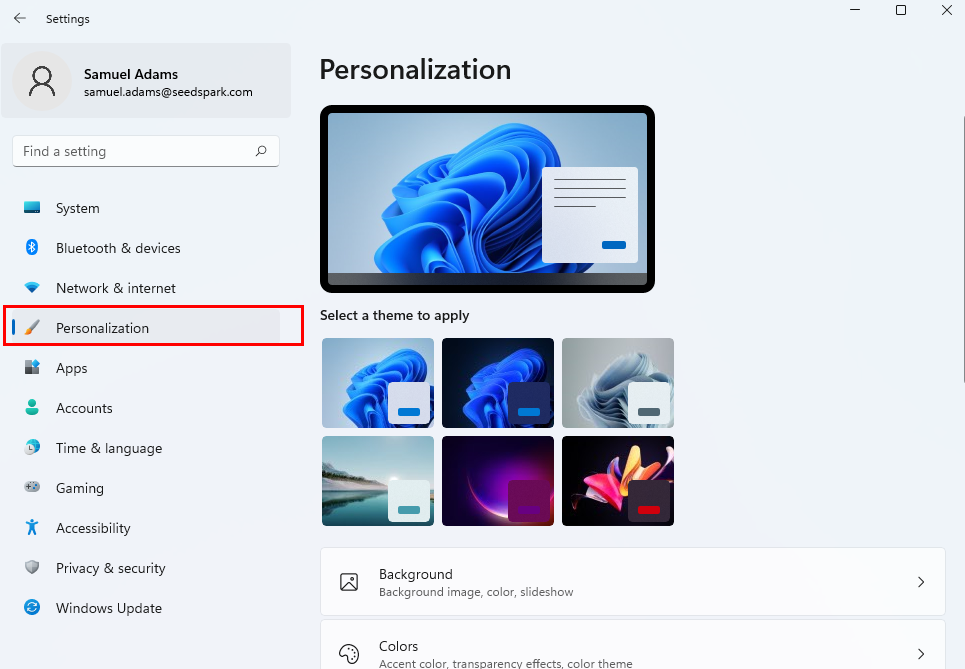Image resolution: width=965 pixels, height=669 pixels.
Task: Click the Windows Update sync icon
Action: point(32,607)
